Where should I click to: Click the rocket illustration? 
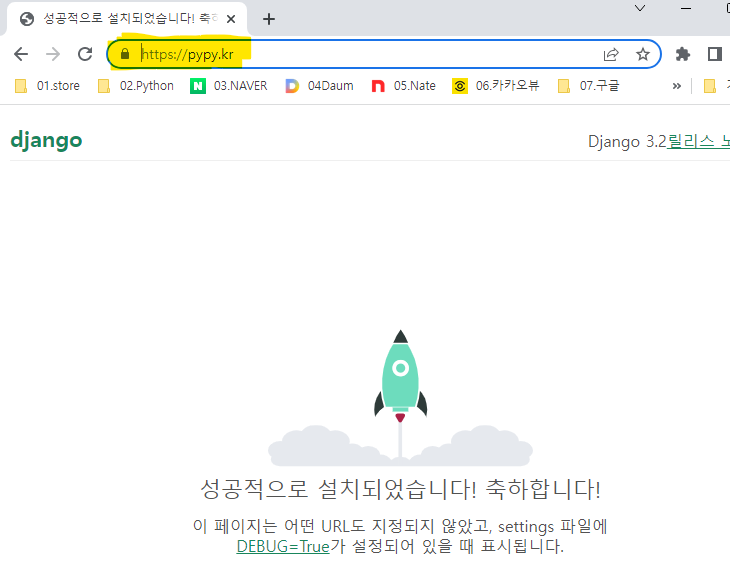click(x=400, y=398)
